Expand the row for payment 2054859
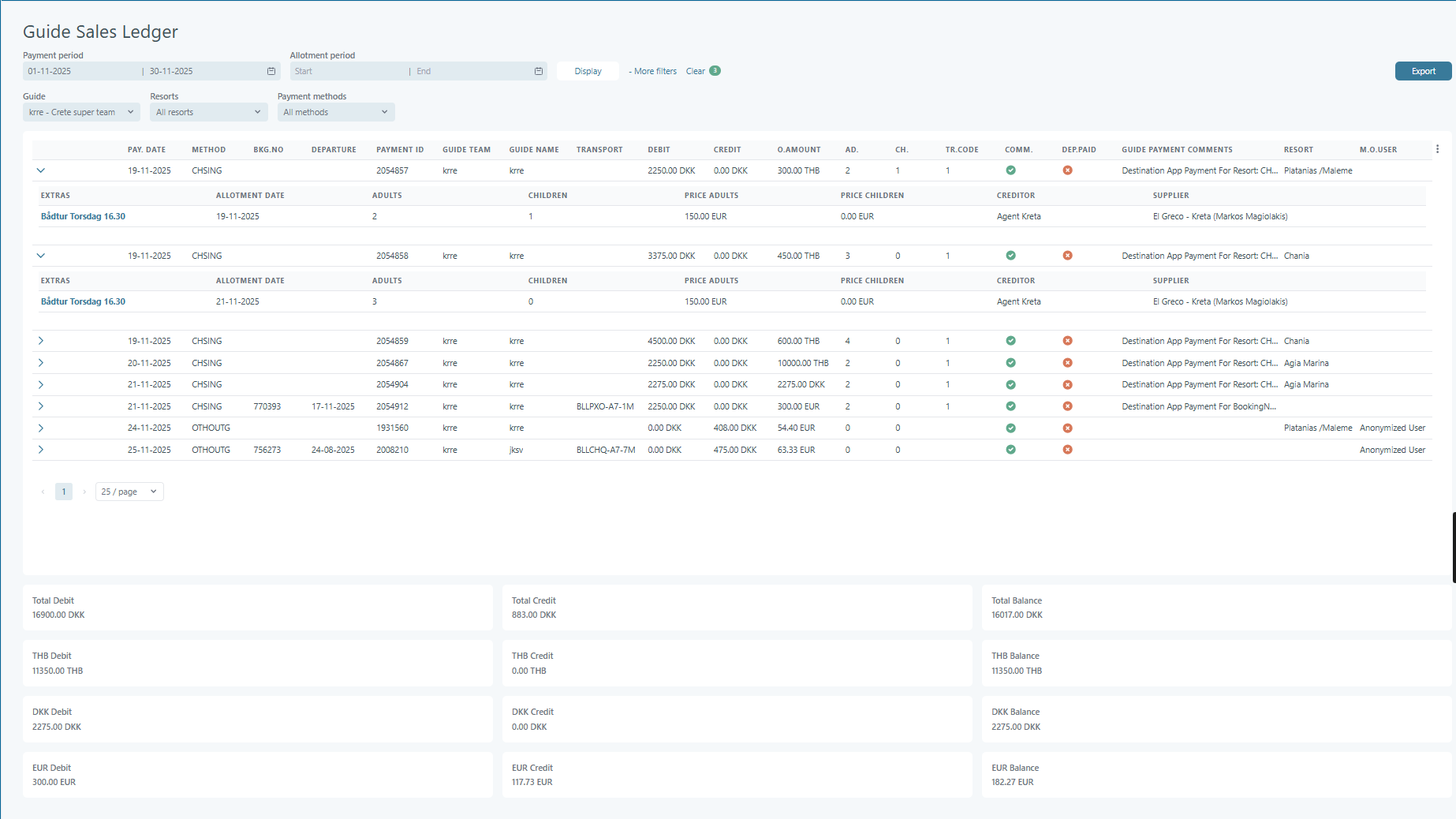The height and width of the screenshot is (819, 1456). tap(41, 341)
